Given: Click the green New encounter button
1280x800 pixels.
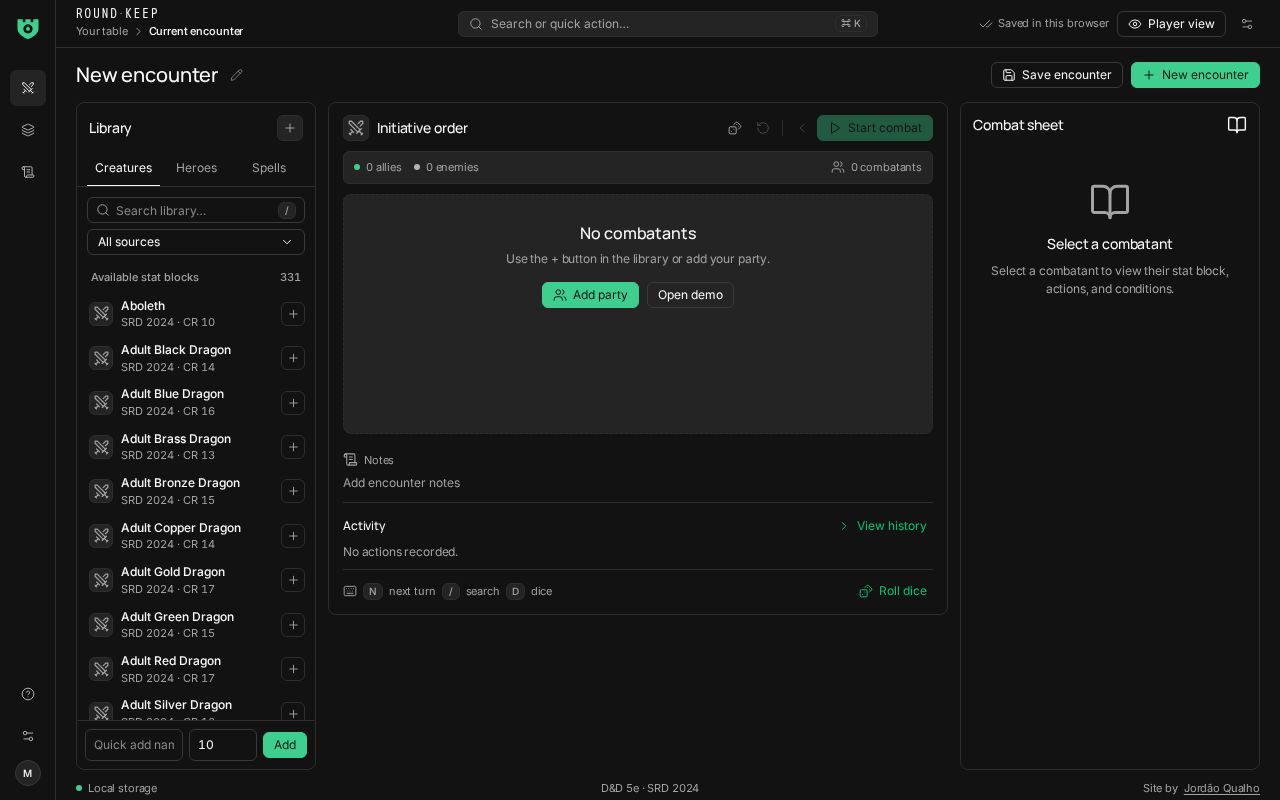Looking at the screenshot, I should (1195, 75).
